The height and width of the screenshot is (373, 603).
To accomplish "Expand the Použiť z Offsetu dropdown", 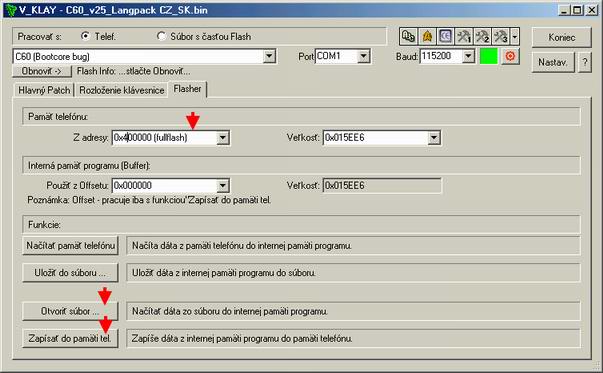I will coord(223,186).
